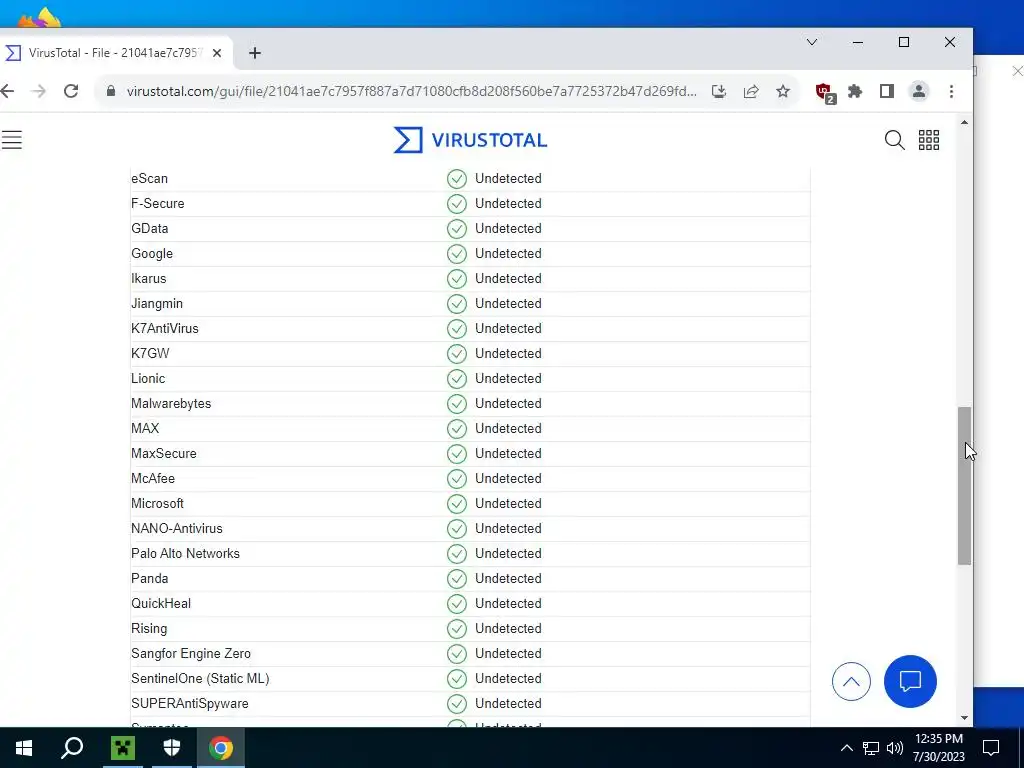1024x768 pixels.
Task: Open the Chrome profile avatar
Action: coord(919,91)
